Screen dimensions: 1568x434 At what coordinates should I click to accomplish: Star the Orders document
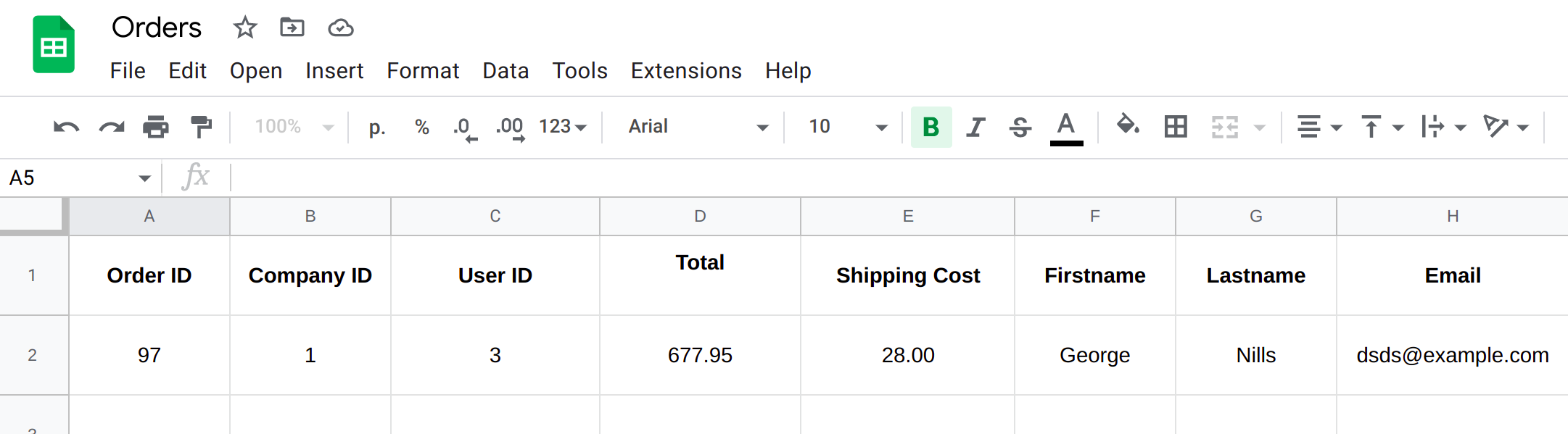tap(245, 28)
